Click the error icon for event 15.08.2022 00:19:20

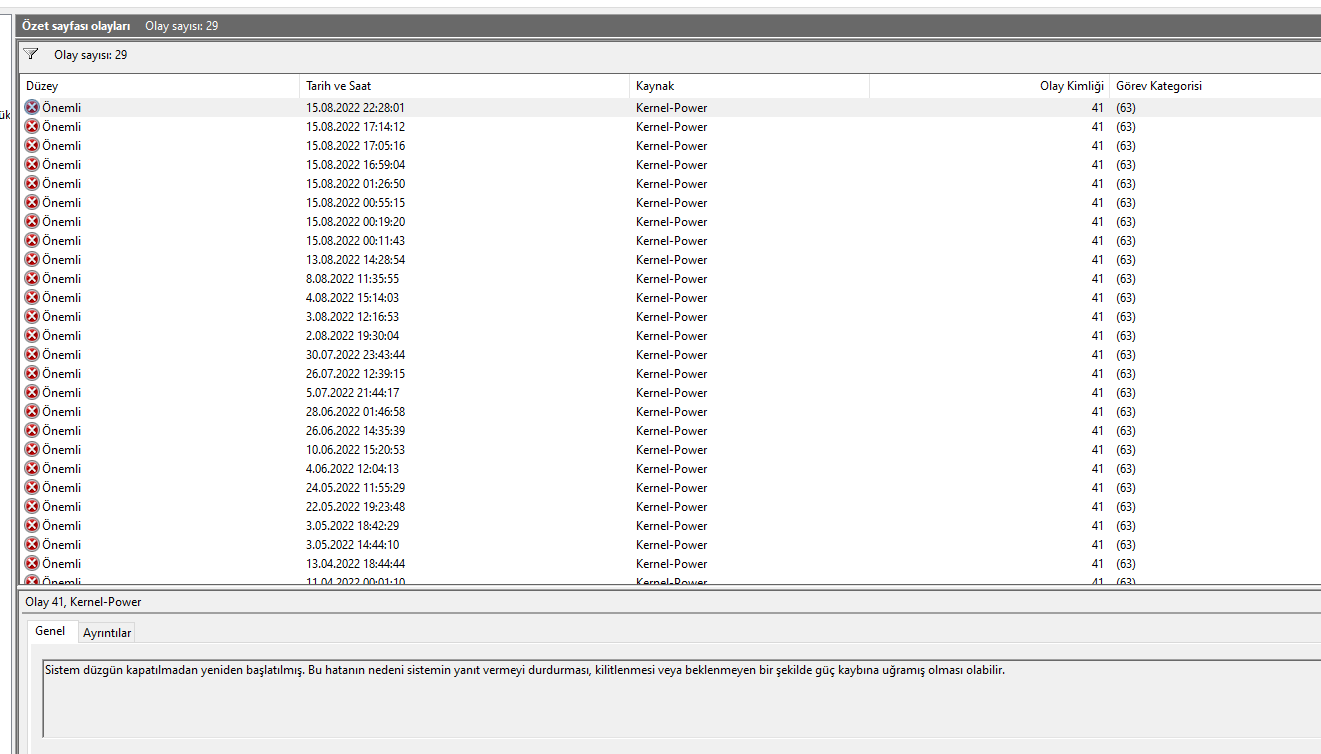click(x=32, y=221)
